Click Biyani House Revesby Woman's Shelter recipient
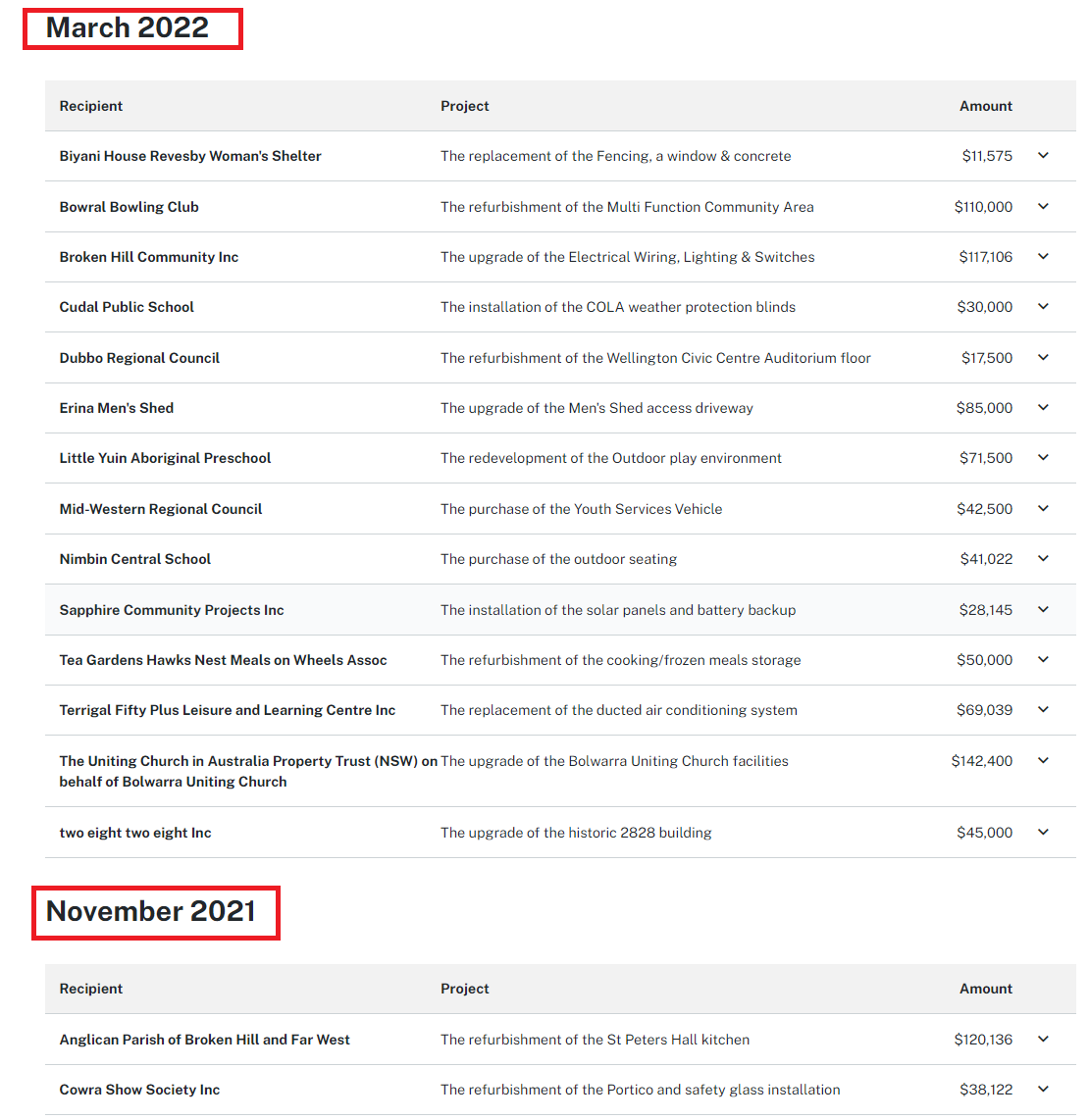Screen dimensions: 1089x1120 pyautogui.click(x=190, y=156)
